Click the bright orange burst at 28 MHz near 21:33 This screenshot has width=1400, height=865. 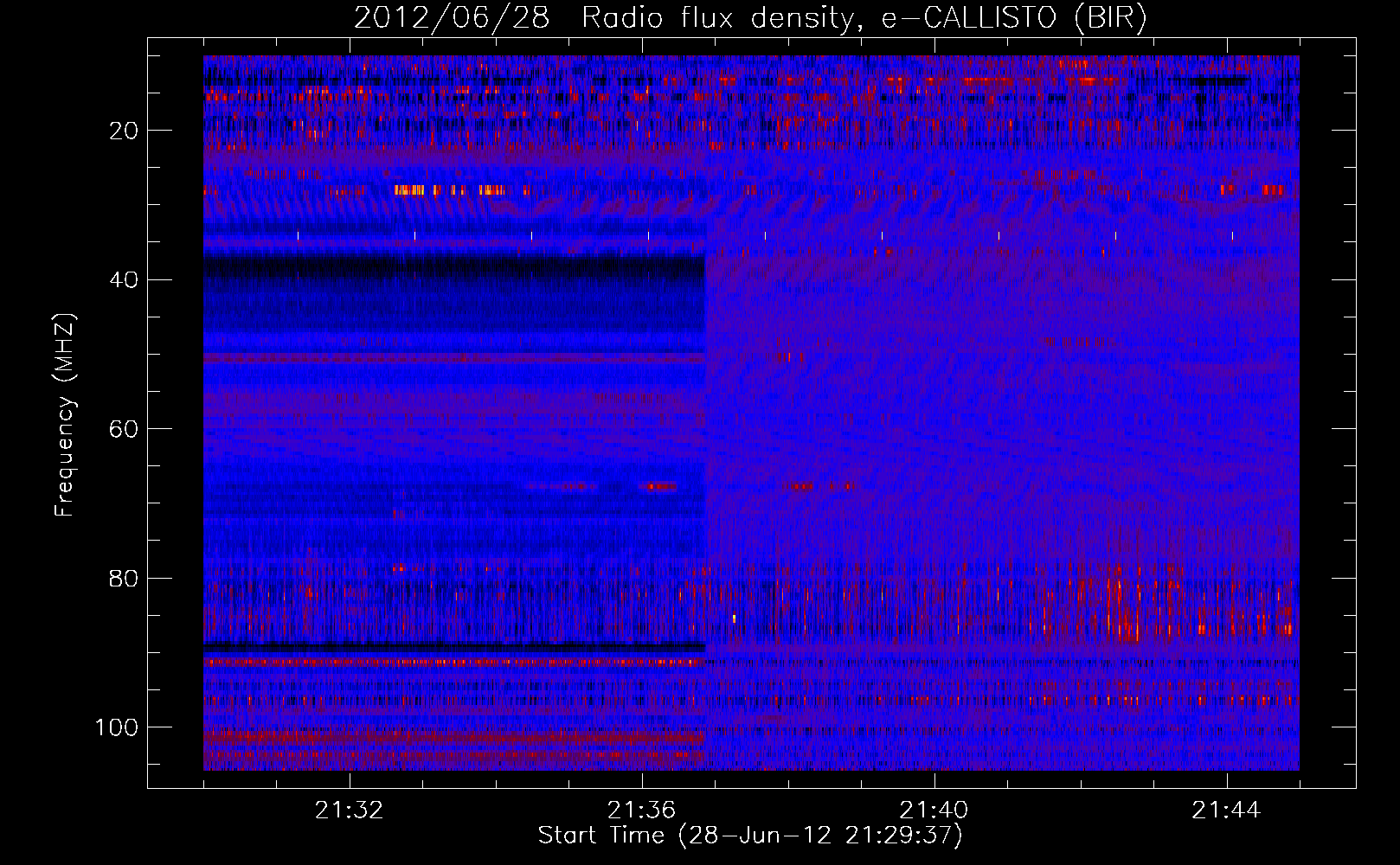click(409, 190)
